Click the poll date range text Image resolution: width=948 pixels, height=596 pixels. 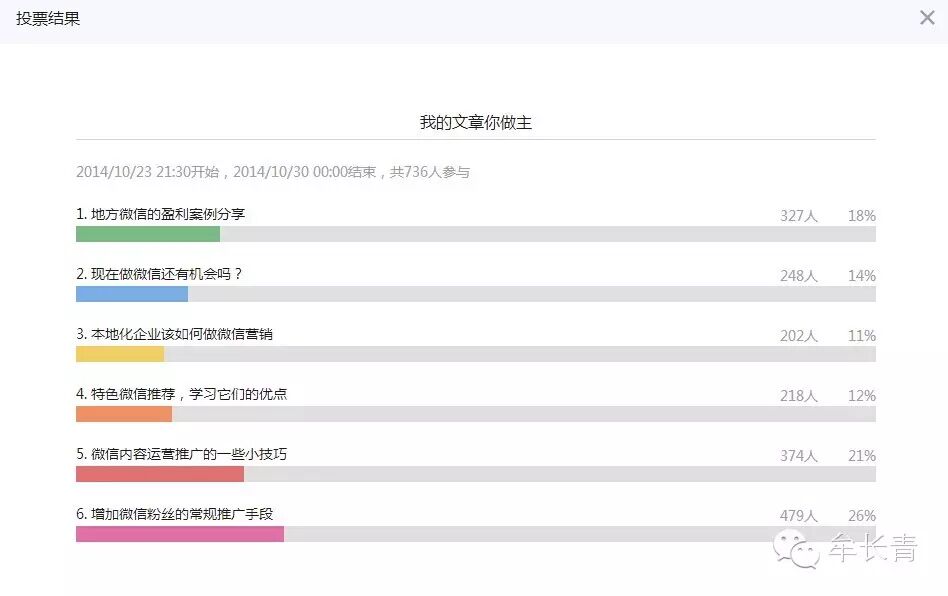[x=273, y=172]
